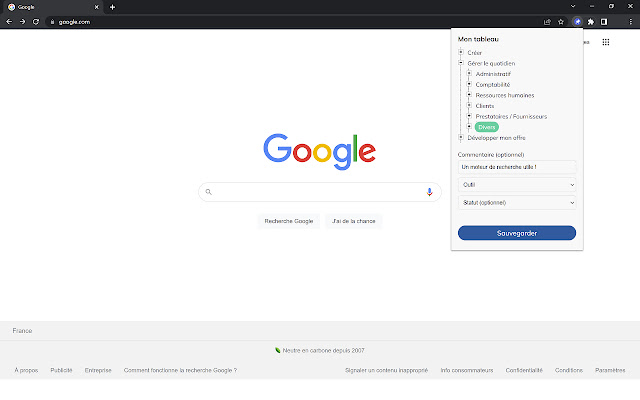This screenshot has height=400, width=640.
Task: Open the À propos footer link
Action: pyautogui.click(x=26, y=370)
